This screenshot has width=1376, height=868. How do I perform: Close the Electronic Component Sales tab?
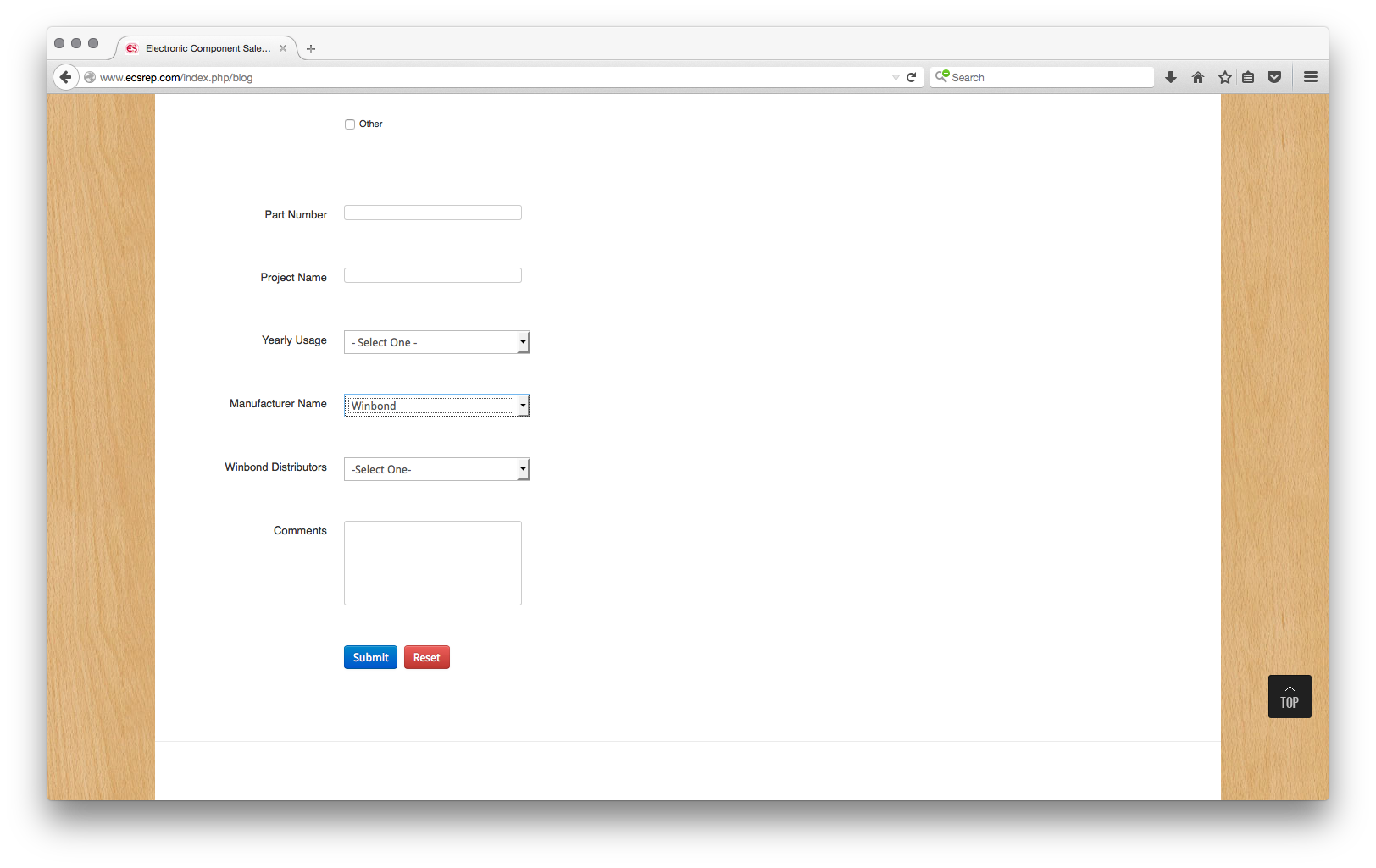(x=283, y=48)
